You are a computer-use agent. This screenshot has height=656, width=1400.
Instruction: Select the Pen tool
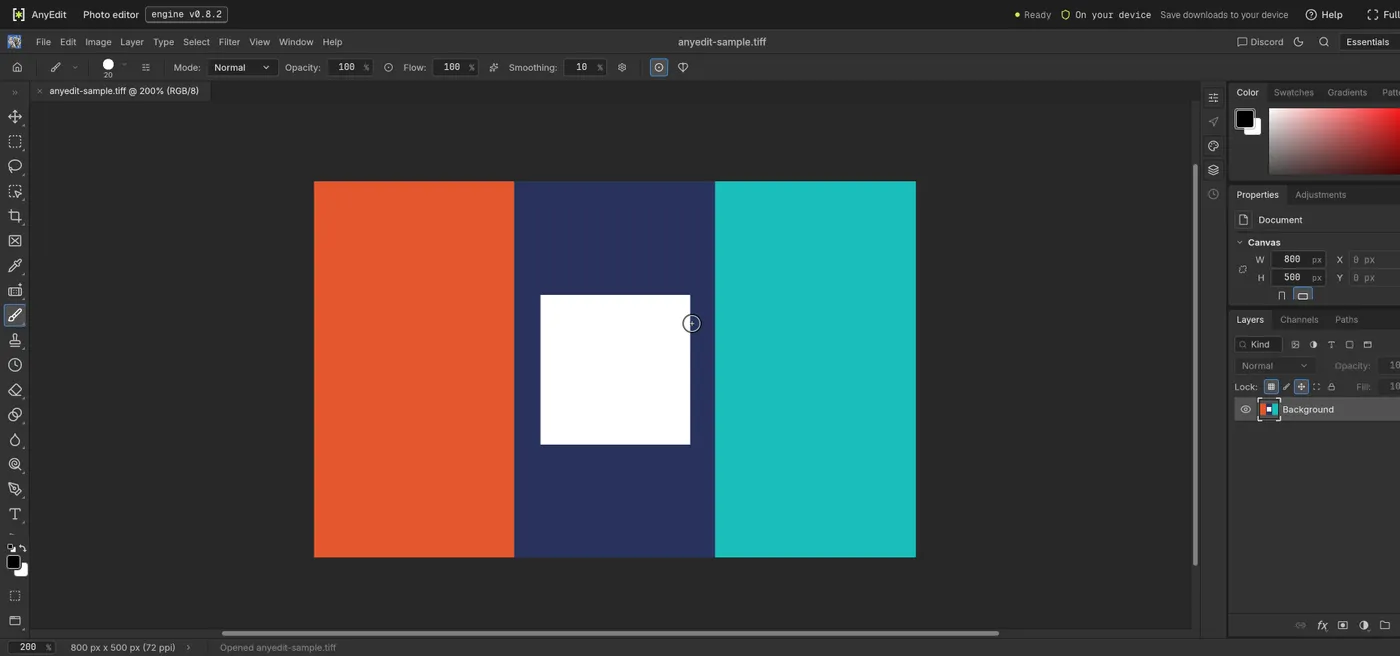coord(15,489)
